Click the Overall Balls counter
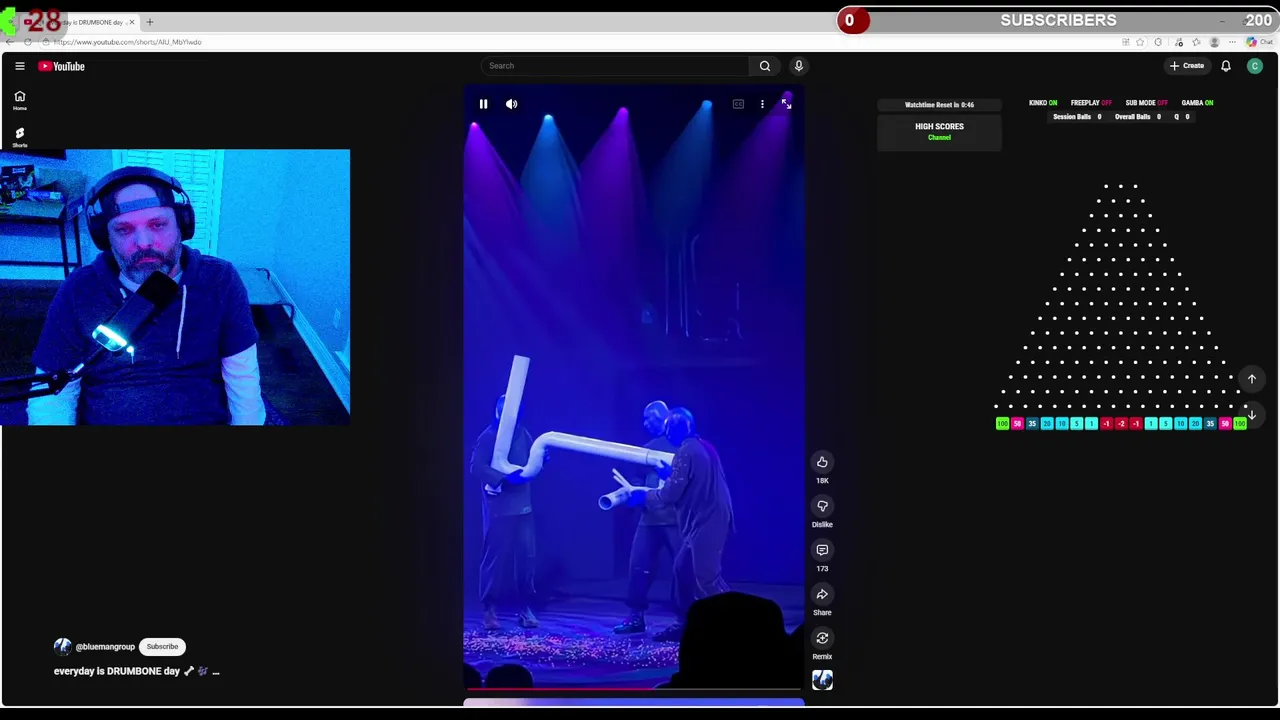Image resolution: width=1280 pixels, height=720 pixels. 1138,117
